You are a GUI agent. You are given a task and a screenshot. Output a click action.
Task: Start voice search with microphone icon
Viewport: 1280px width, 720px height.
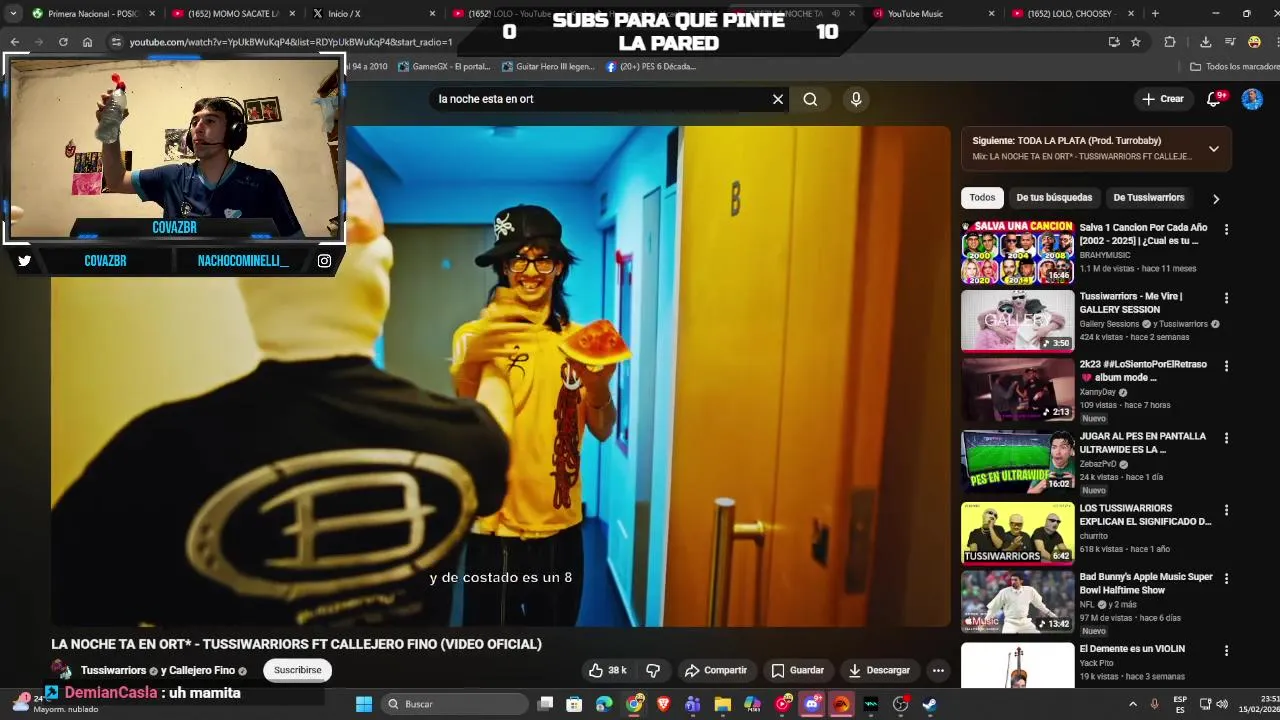(856, 99)
